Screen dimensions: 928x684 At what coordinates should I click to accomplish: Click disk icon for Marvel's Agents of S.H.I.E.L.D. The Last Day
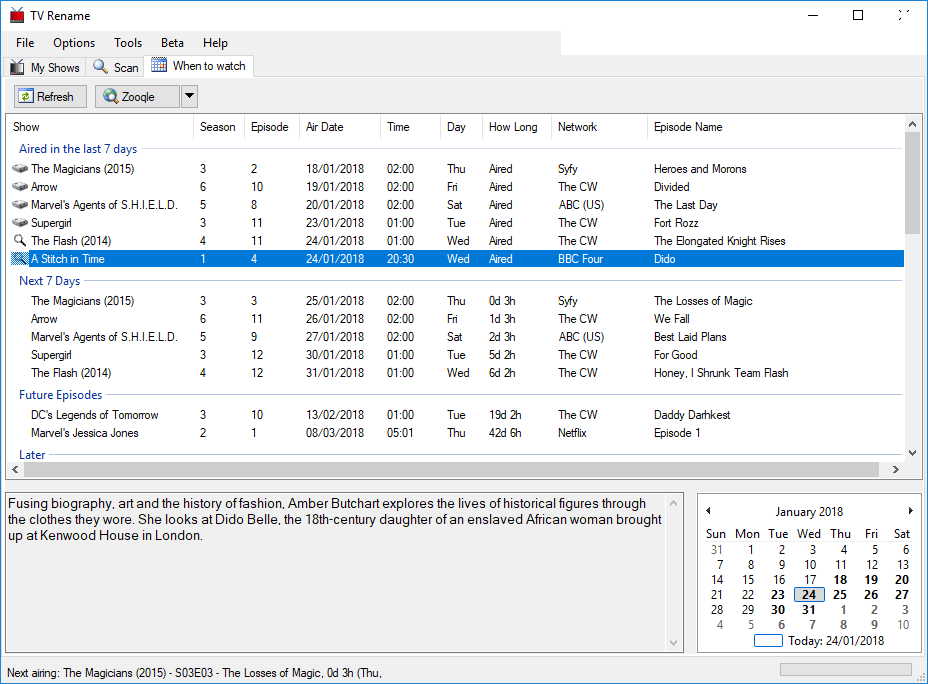pos(19,205)
